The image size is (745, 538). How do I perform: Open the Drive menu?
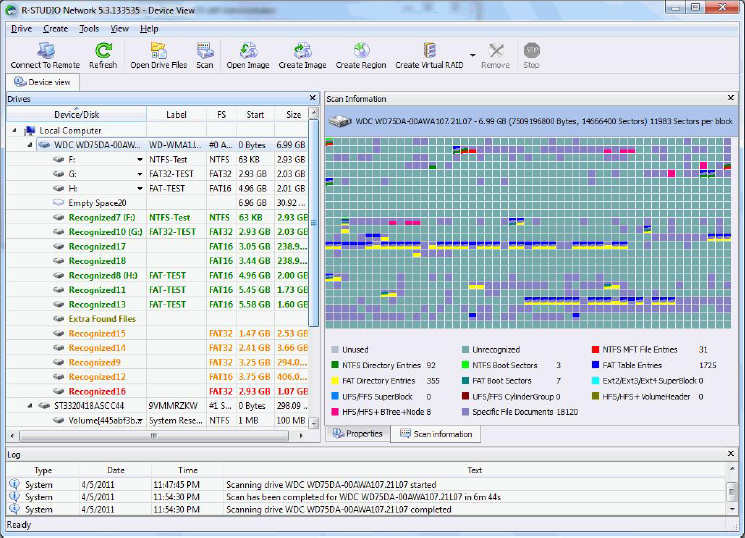21,29
